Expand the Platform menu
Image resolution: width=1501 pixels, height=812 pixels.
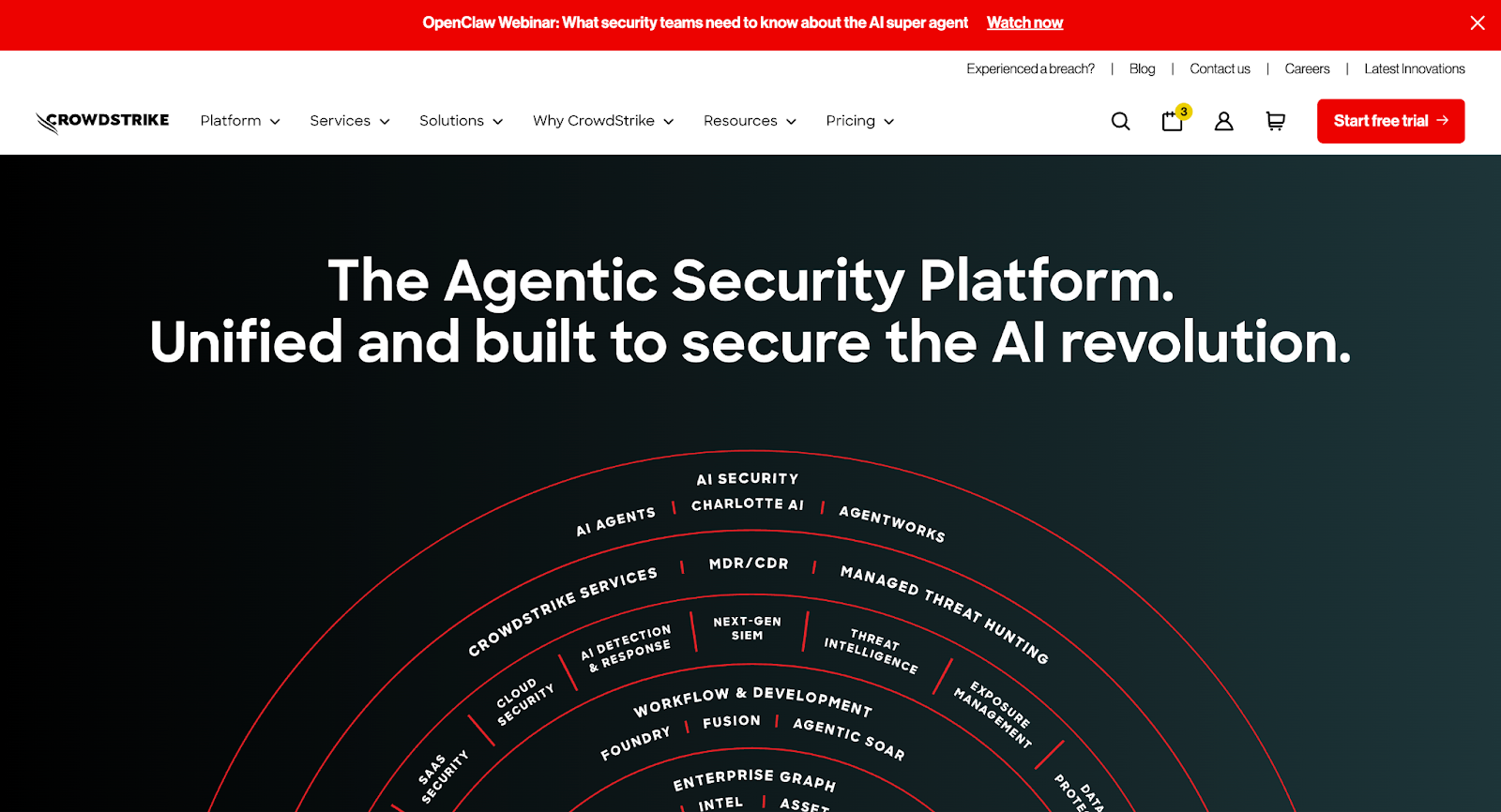point(240,121)
